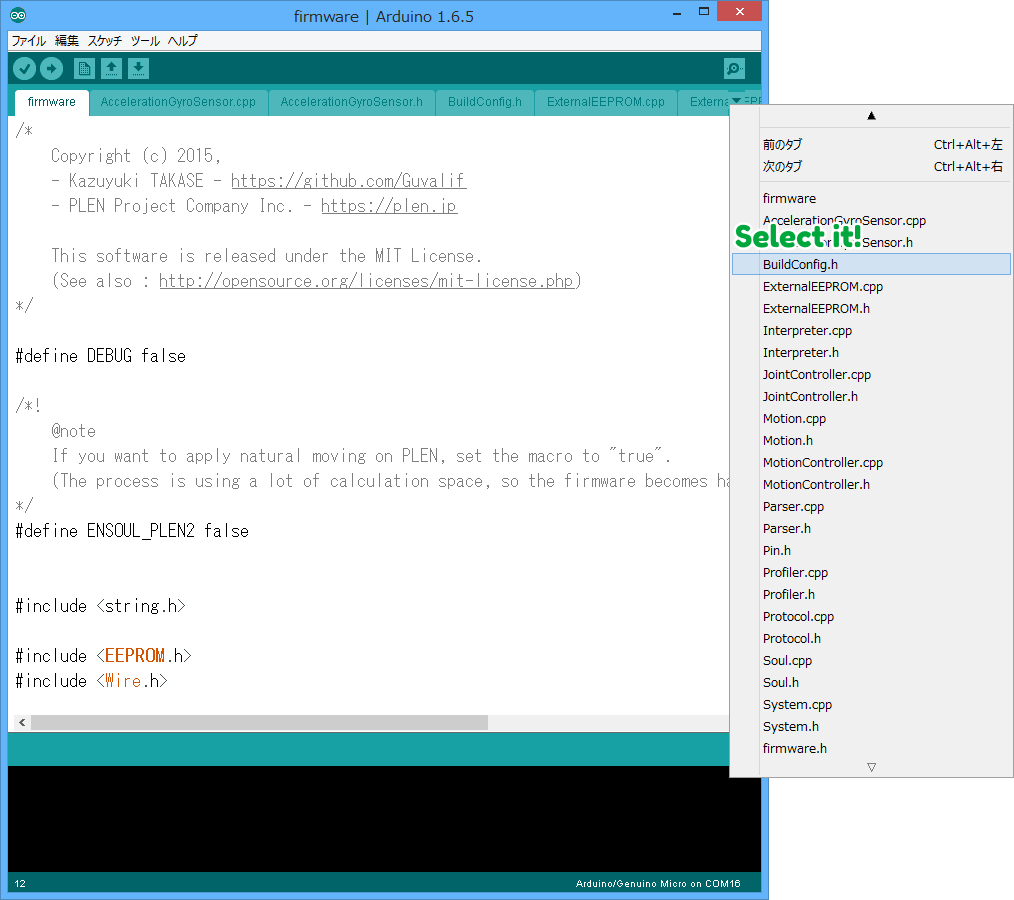Click the menu scroll-down arrow
Viewport: 1014px width, 900px height.
[871, 767]
